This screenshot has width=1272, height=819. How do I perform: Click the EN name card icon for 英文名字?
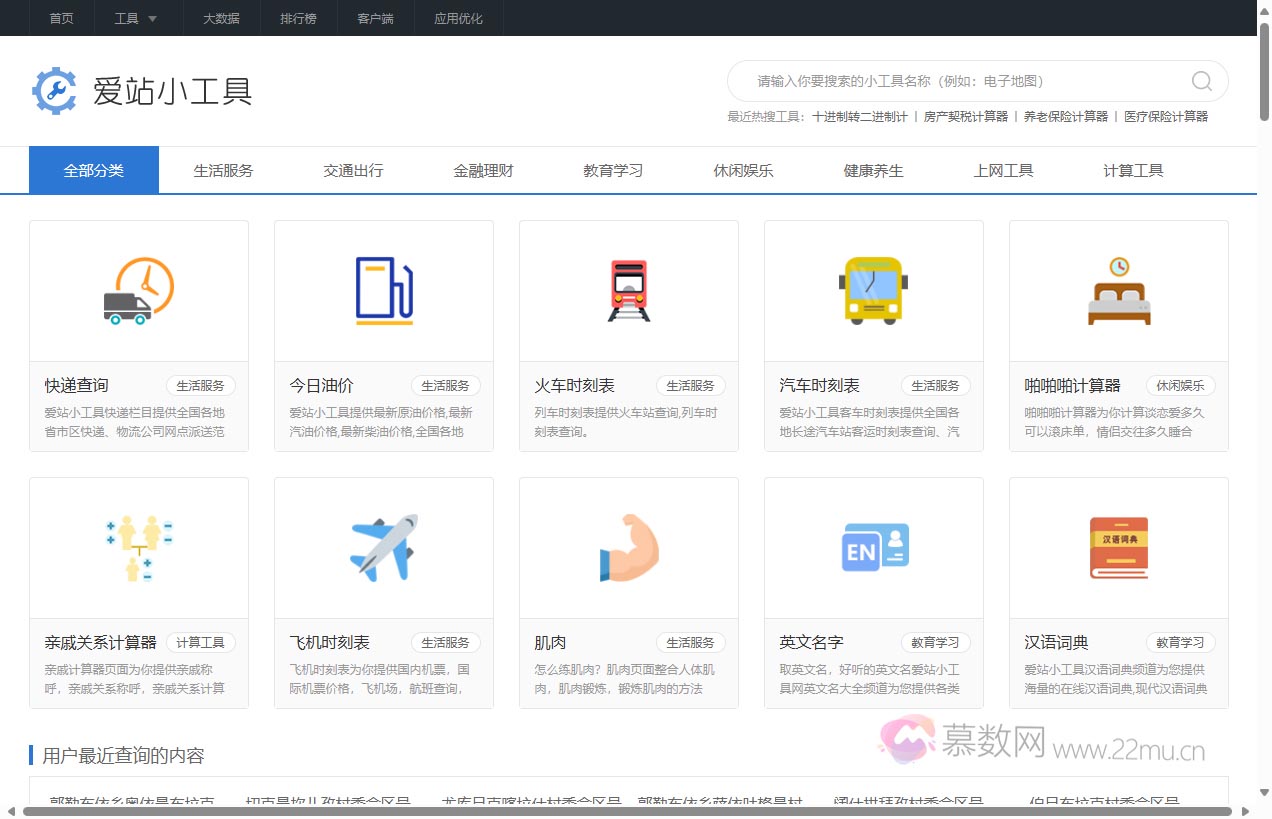point(873,547)
